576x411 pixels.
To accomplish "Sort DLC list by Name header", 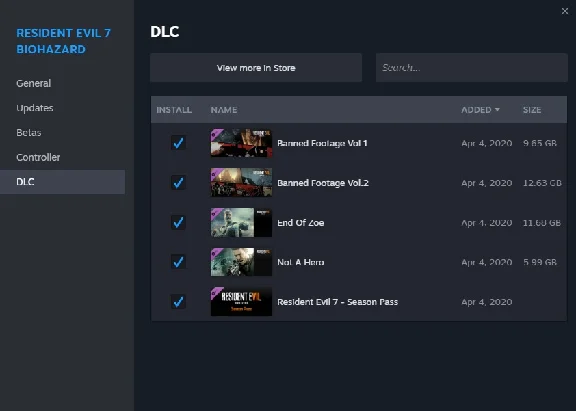I will tap(224, 110).
